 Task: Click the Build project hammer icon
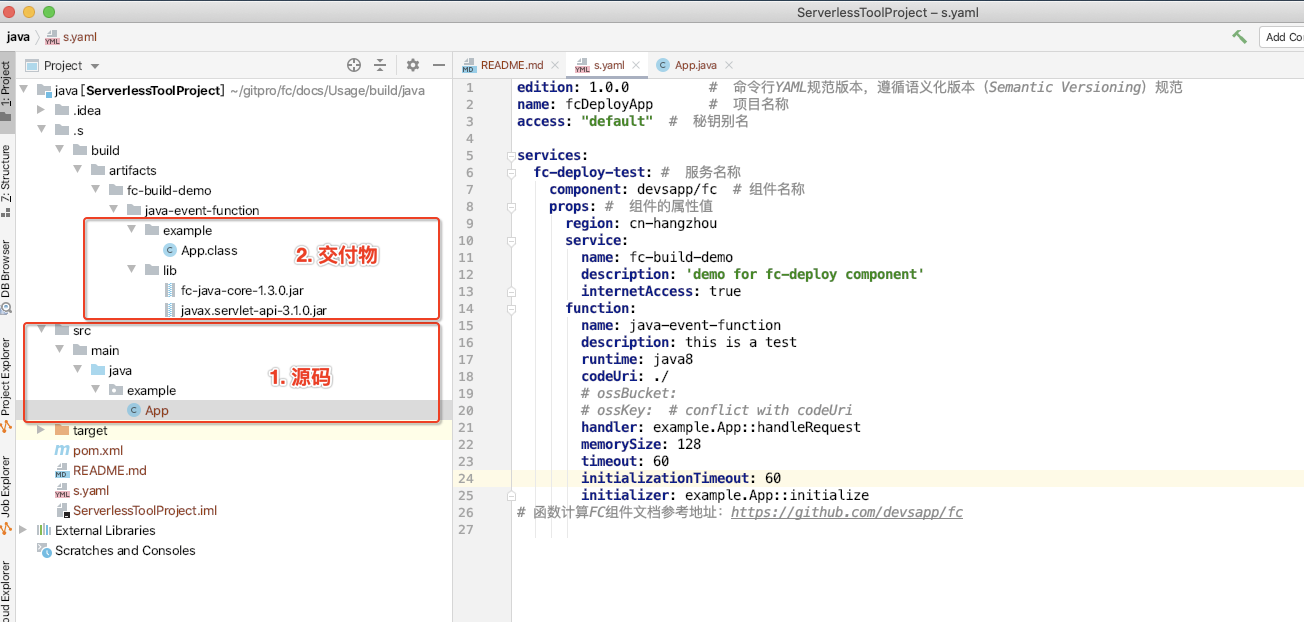pos(1240,37)
